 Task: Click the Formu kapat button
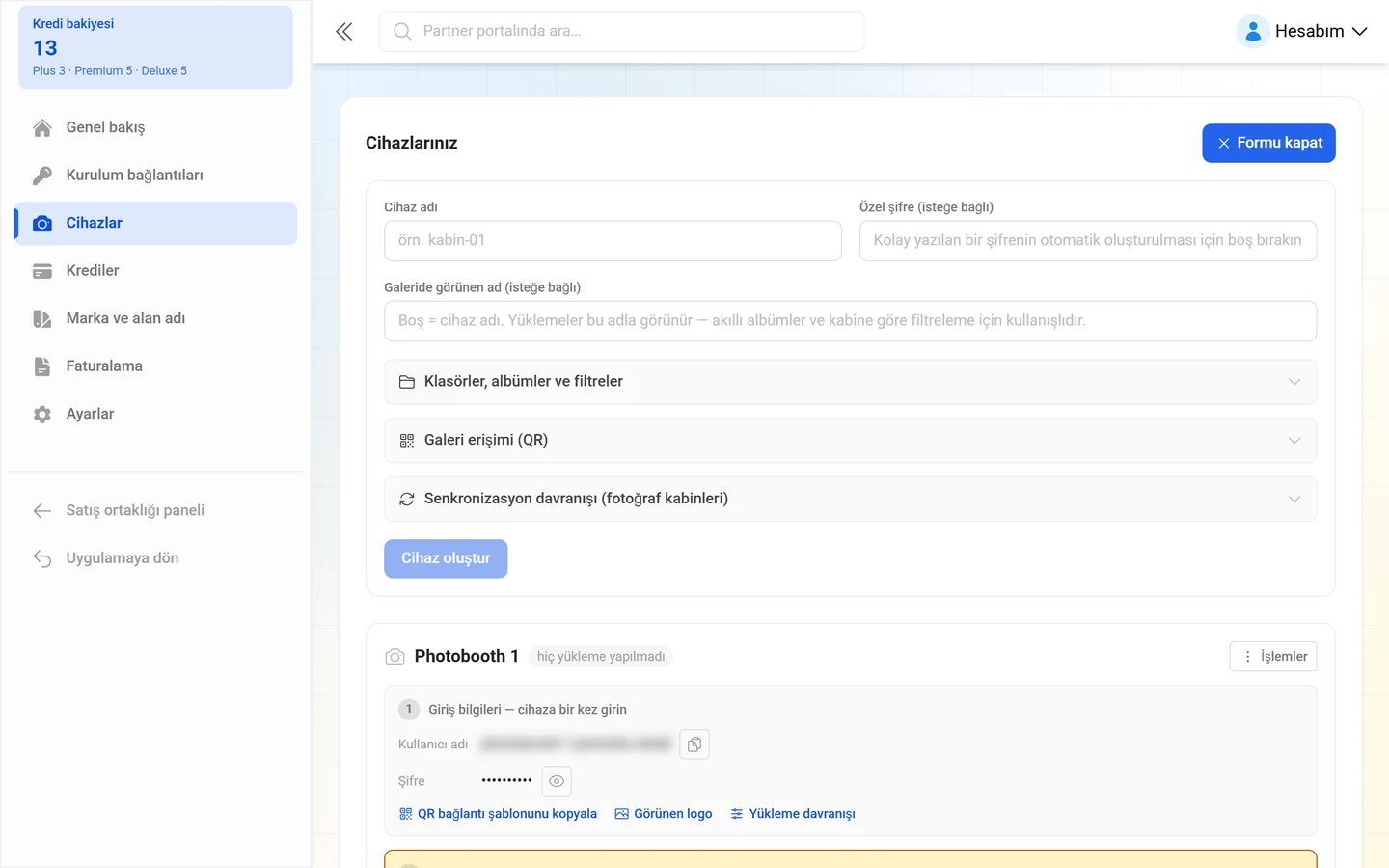pyautogui.click(x=1268, y=143)
